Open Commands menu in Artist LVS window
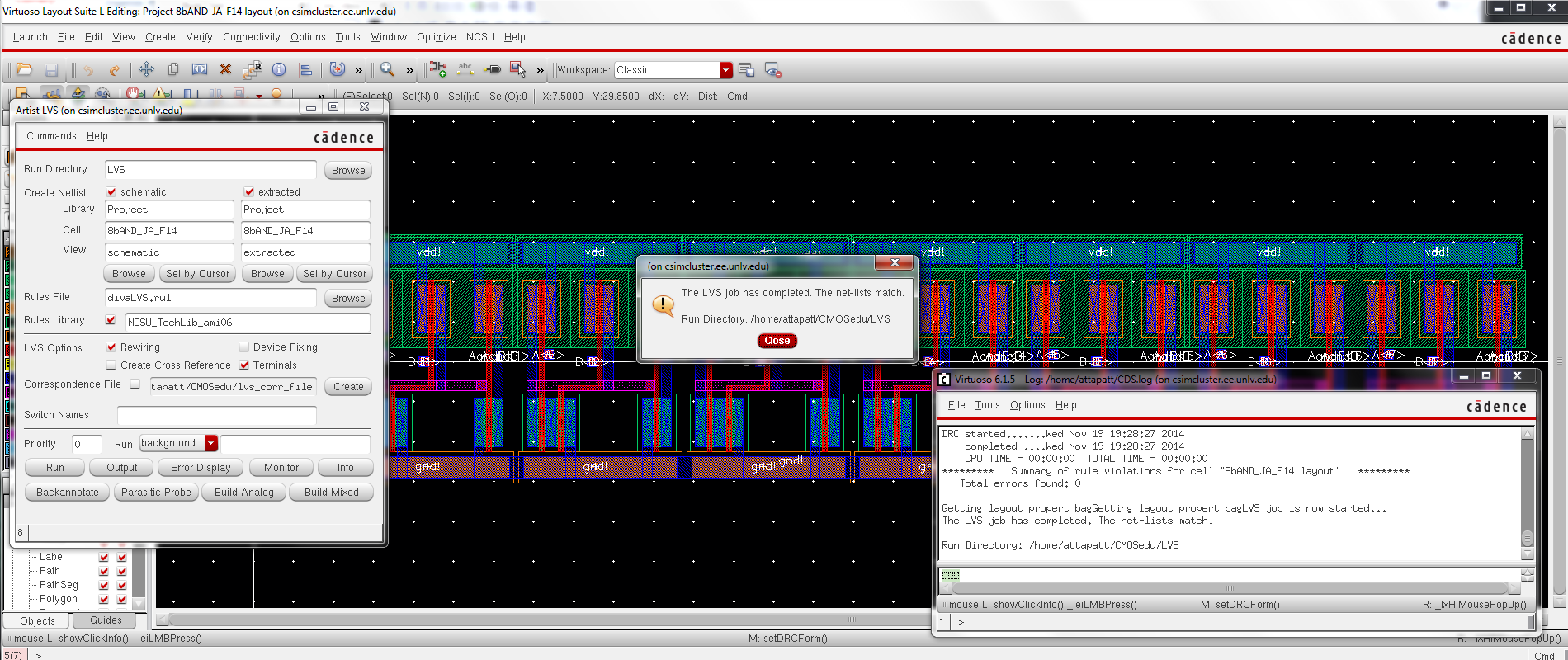 click(x=51, y=136)
